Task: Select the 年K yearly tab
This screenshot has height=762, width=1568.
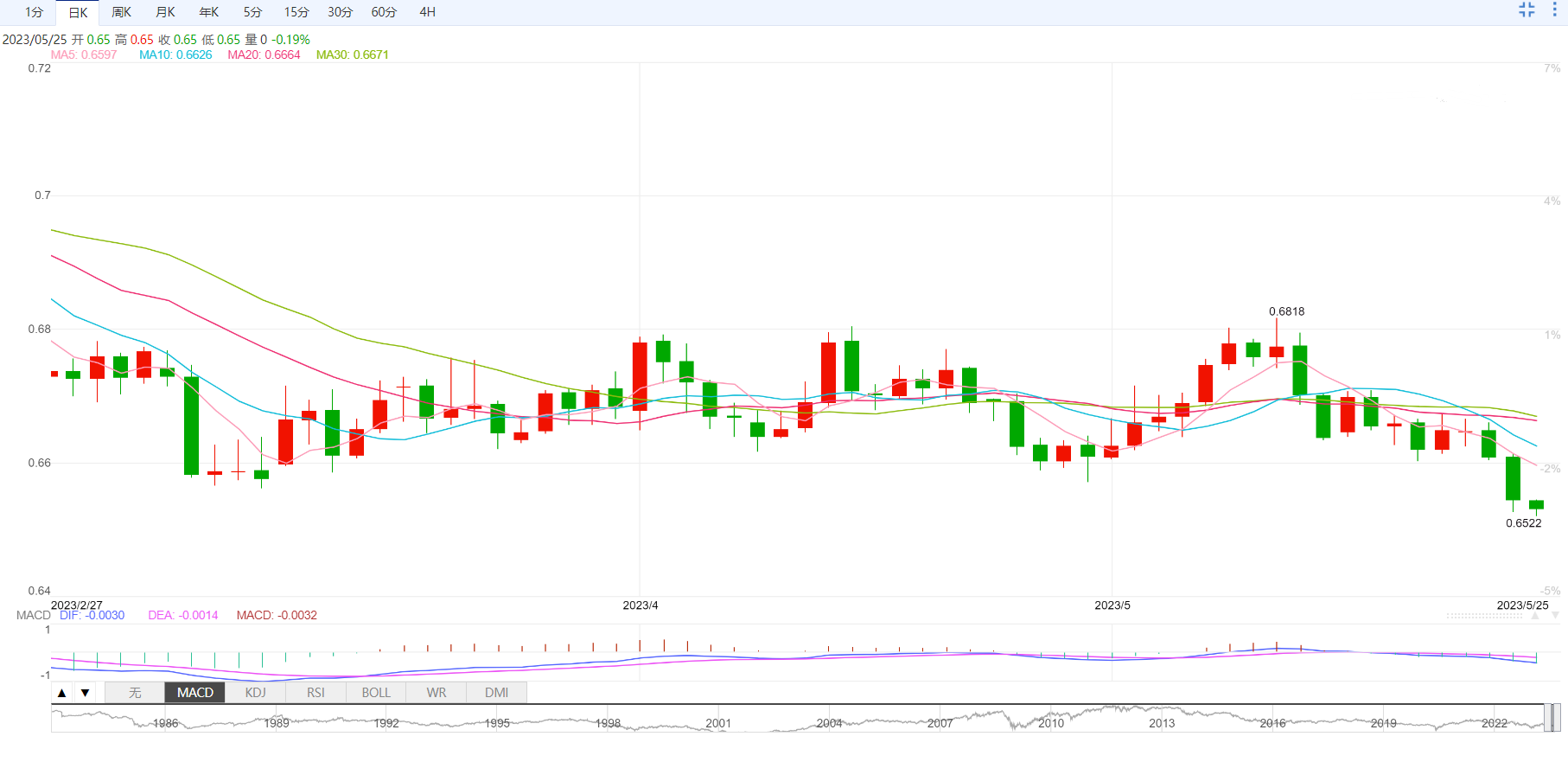Action: (x=209, y=12)
